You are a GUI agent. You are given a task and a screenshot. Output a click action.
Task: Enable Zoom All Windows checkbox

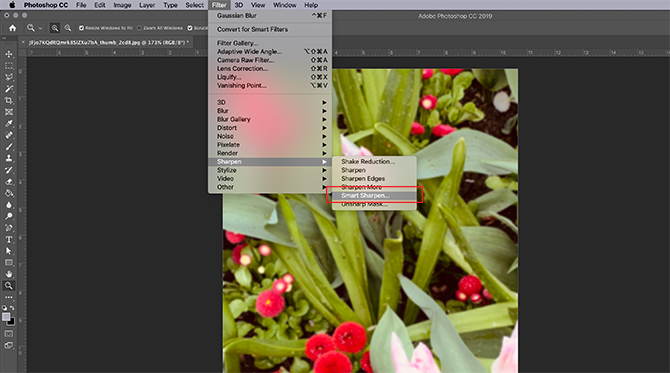pyautogui.click(x=139, y=28)
